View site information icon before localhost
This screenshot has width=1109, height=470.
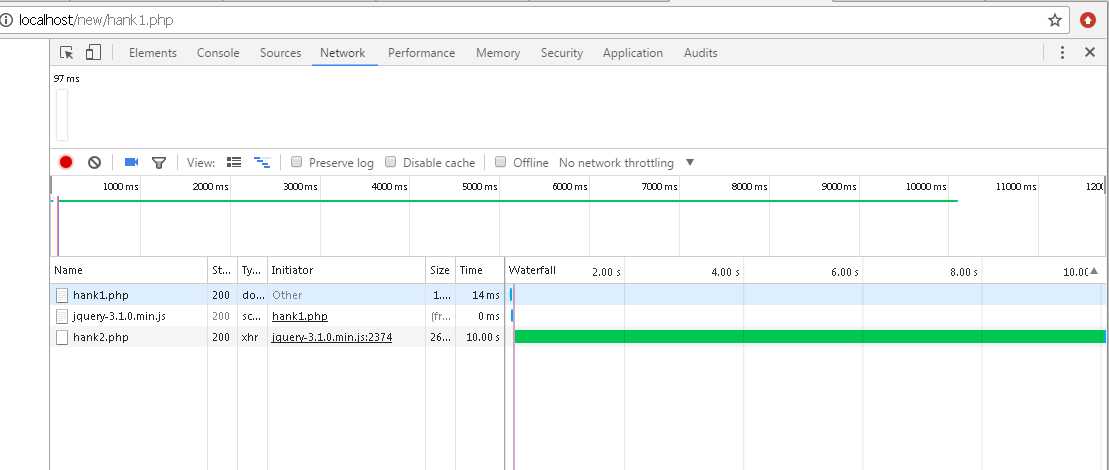6,20
